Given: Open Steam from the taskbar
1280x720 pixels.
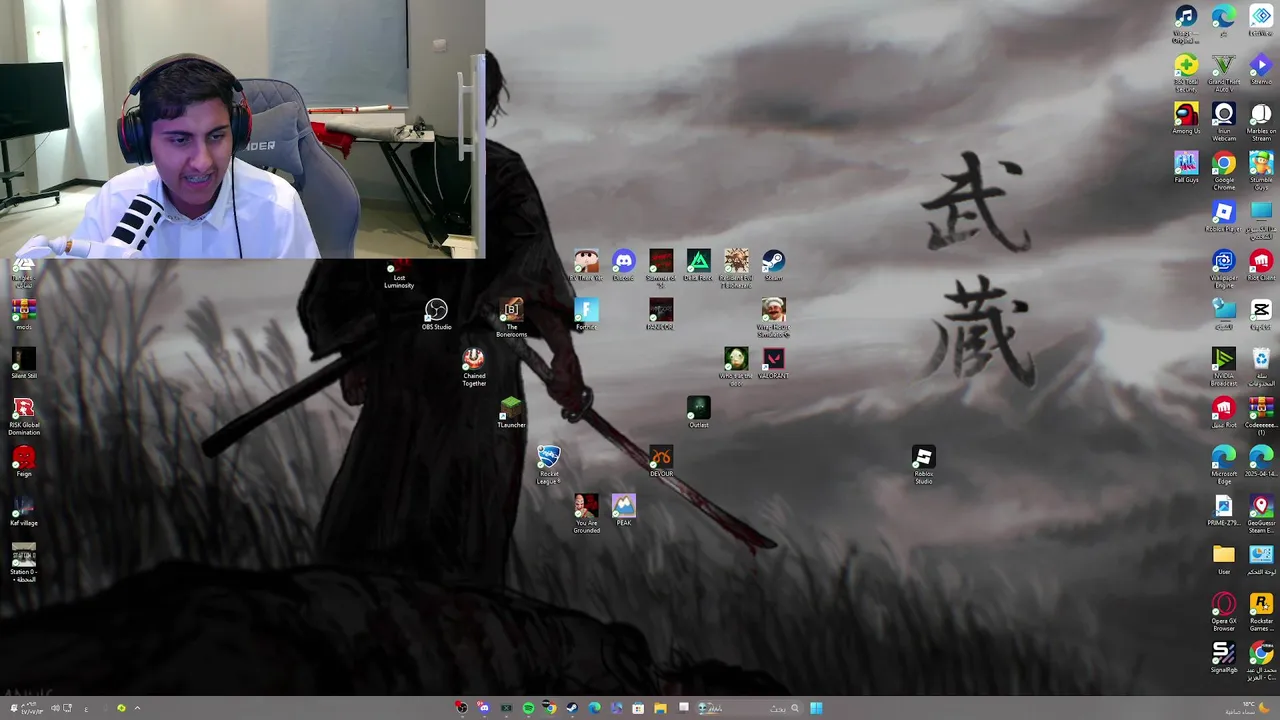Looking at the screenshot, I should (x=572, y=708).
